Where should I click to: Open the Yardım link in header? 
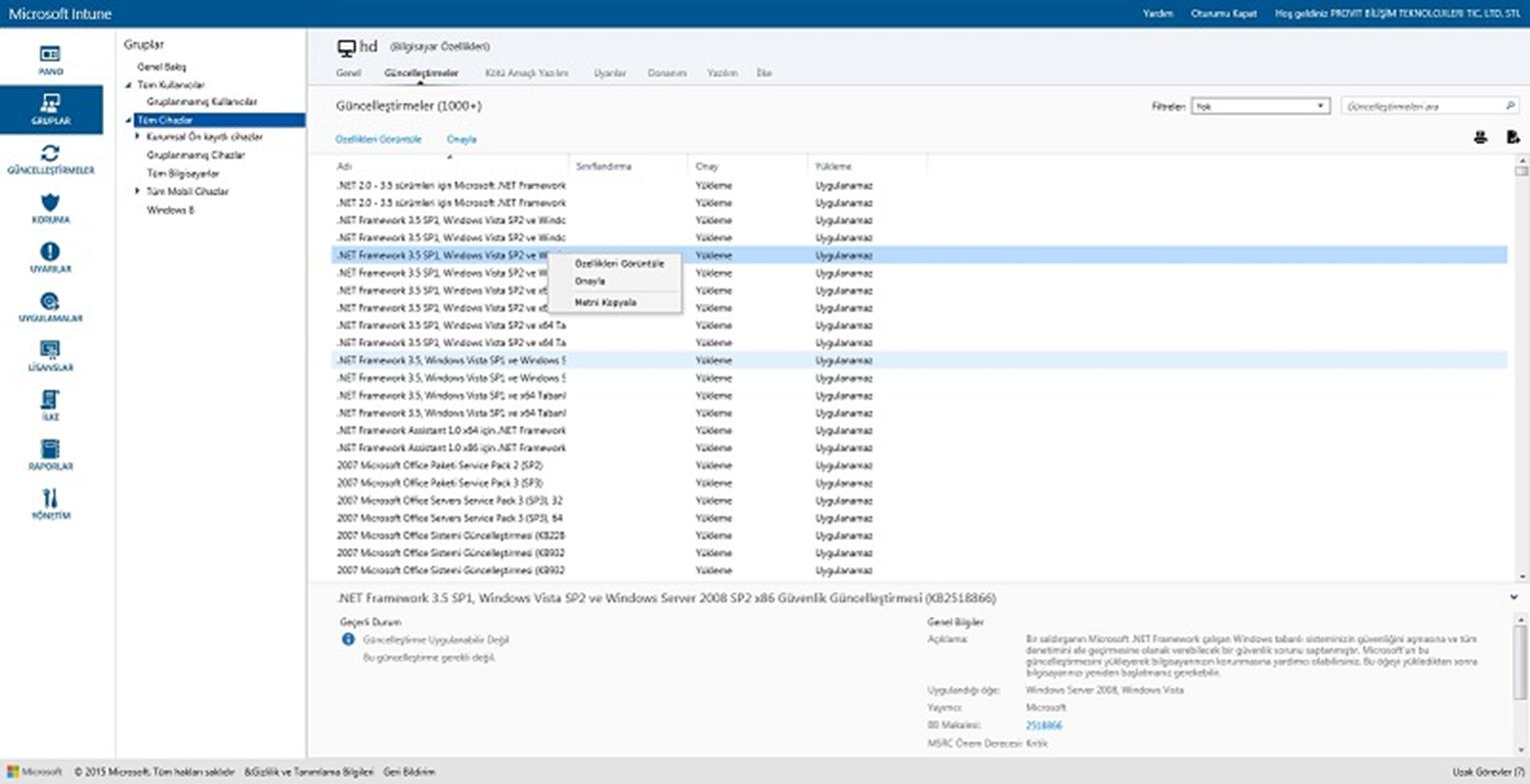pyautogui.click(x=1157, y=14)
